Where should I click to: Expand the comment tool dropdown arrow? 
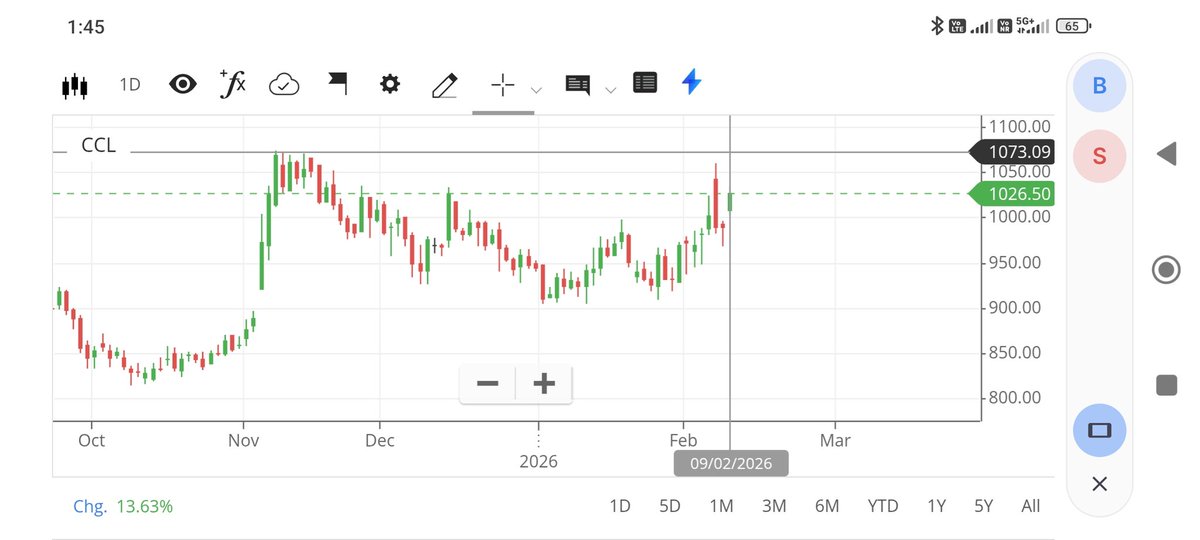(610, 90)
